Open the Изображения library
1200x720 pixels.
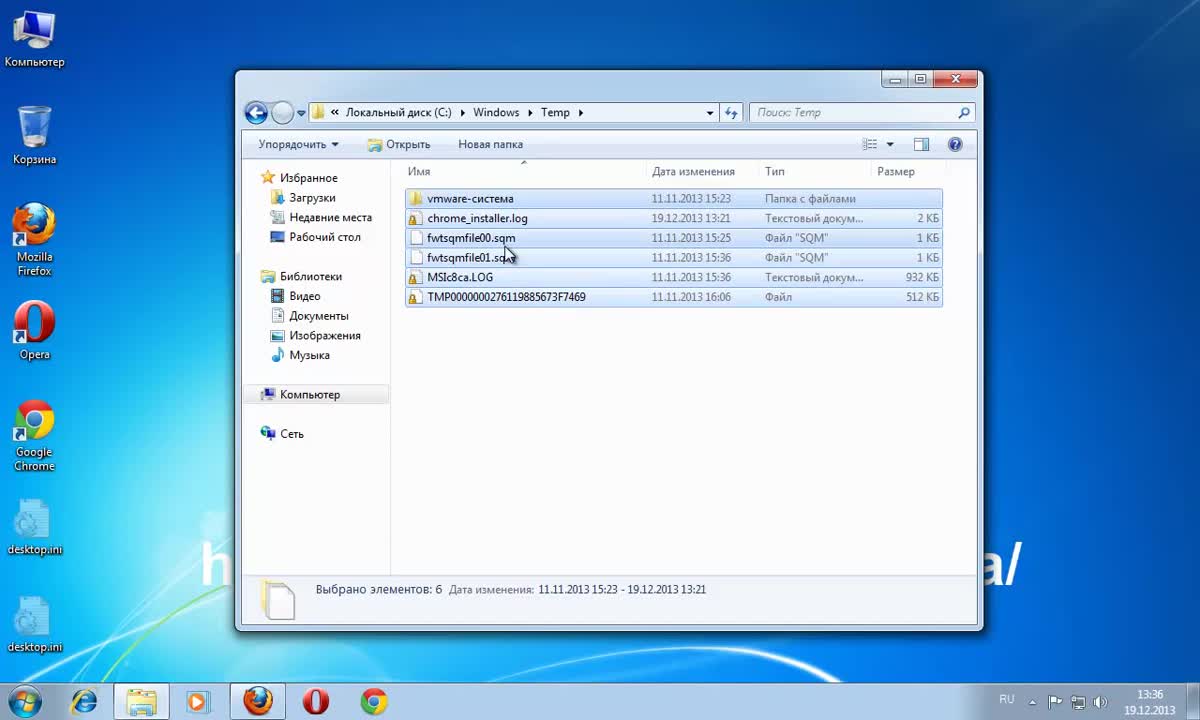tap(315, 336)
